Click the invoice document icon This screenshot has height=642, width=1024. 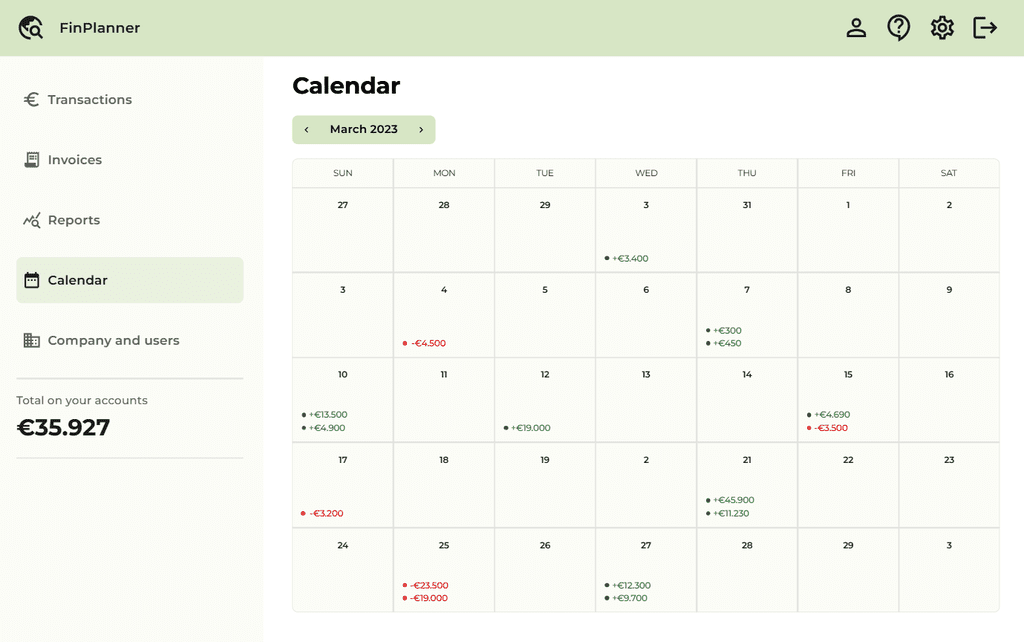point(31,159)
